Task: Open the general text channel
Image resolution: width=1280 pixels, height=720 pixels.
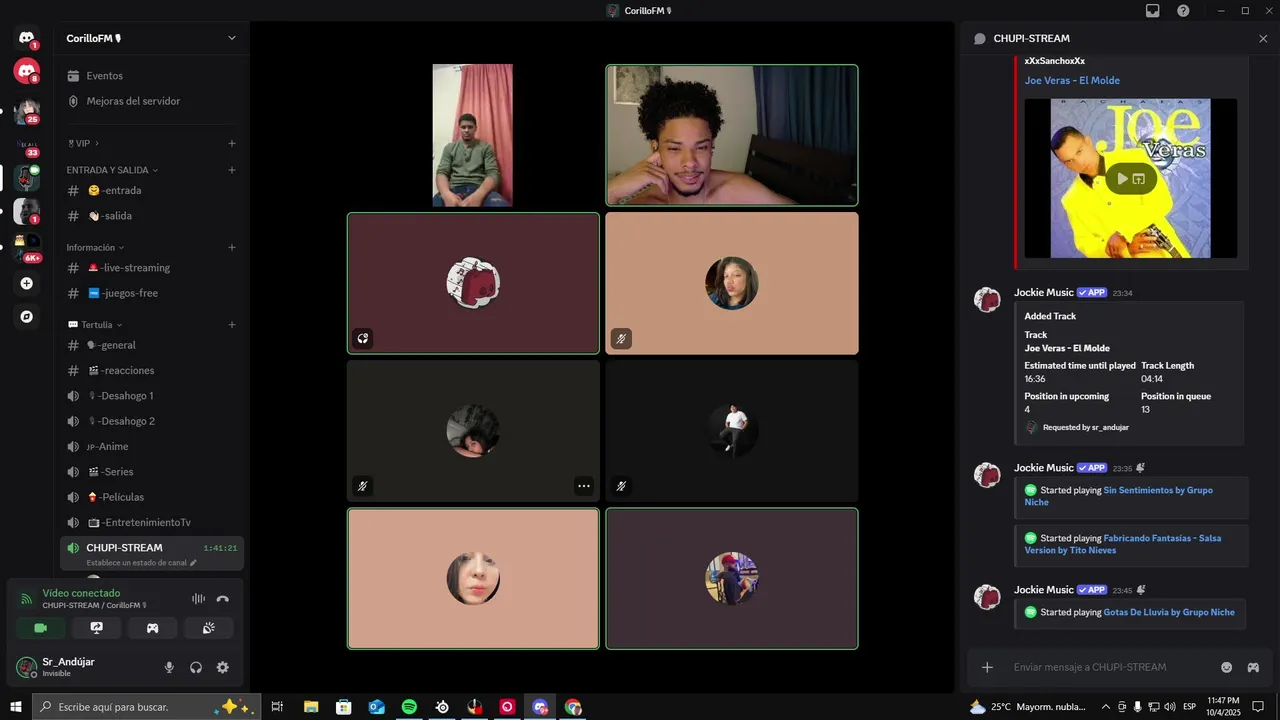Action: [152, 345]
